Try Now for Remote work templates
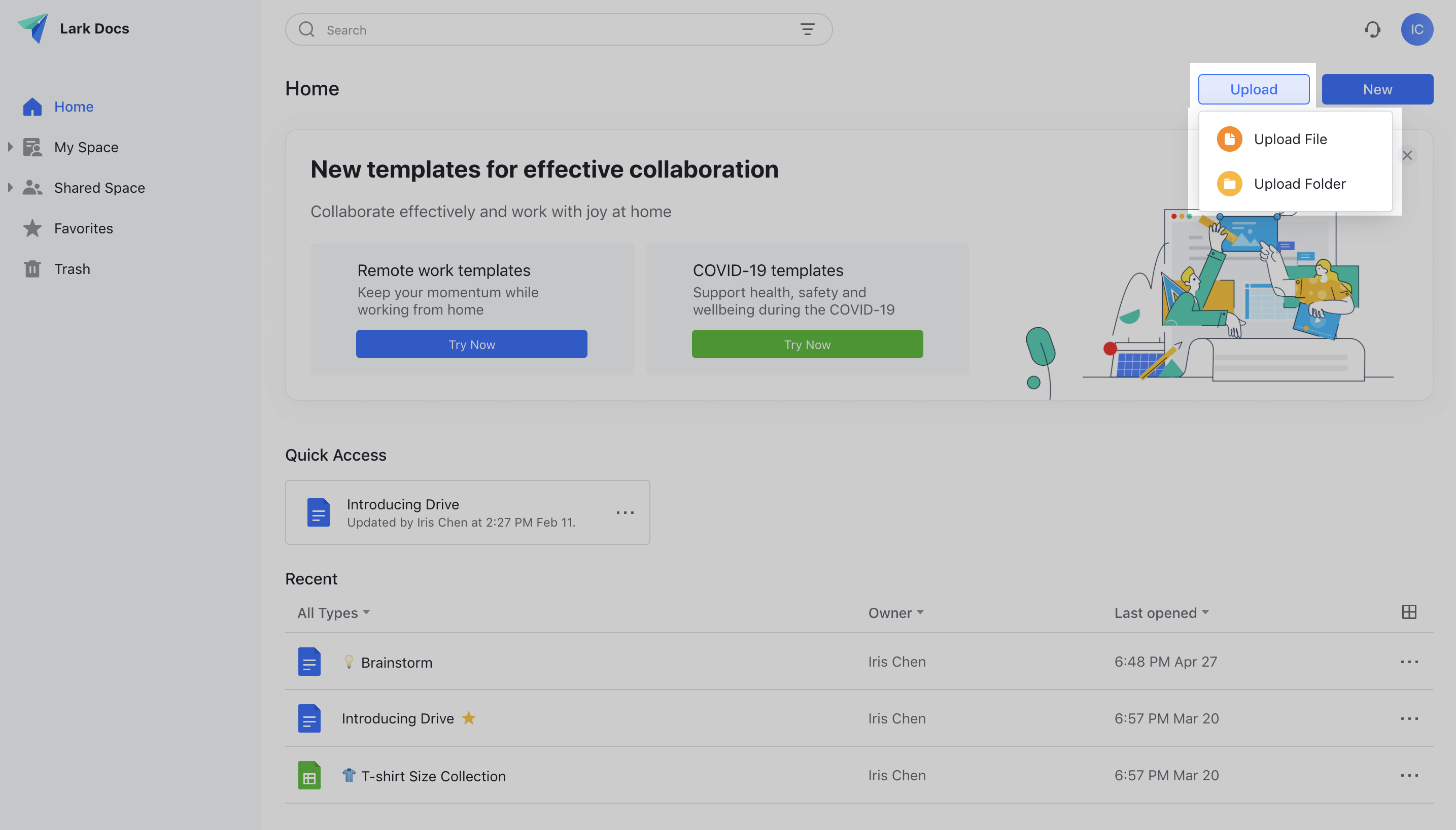 point(471,344)
